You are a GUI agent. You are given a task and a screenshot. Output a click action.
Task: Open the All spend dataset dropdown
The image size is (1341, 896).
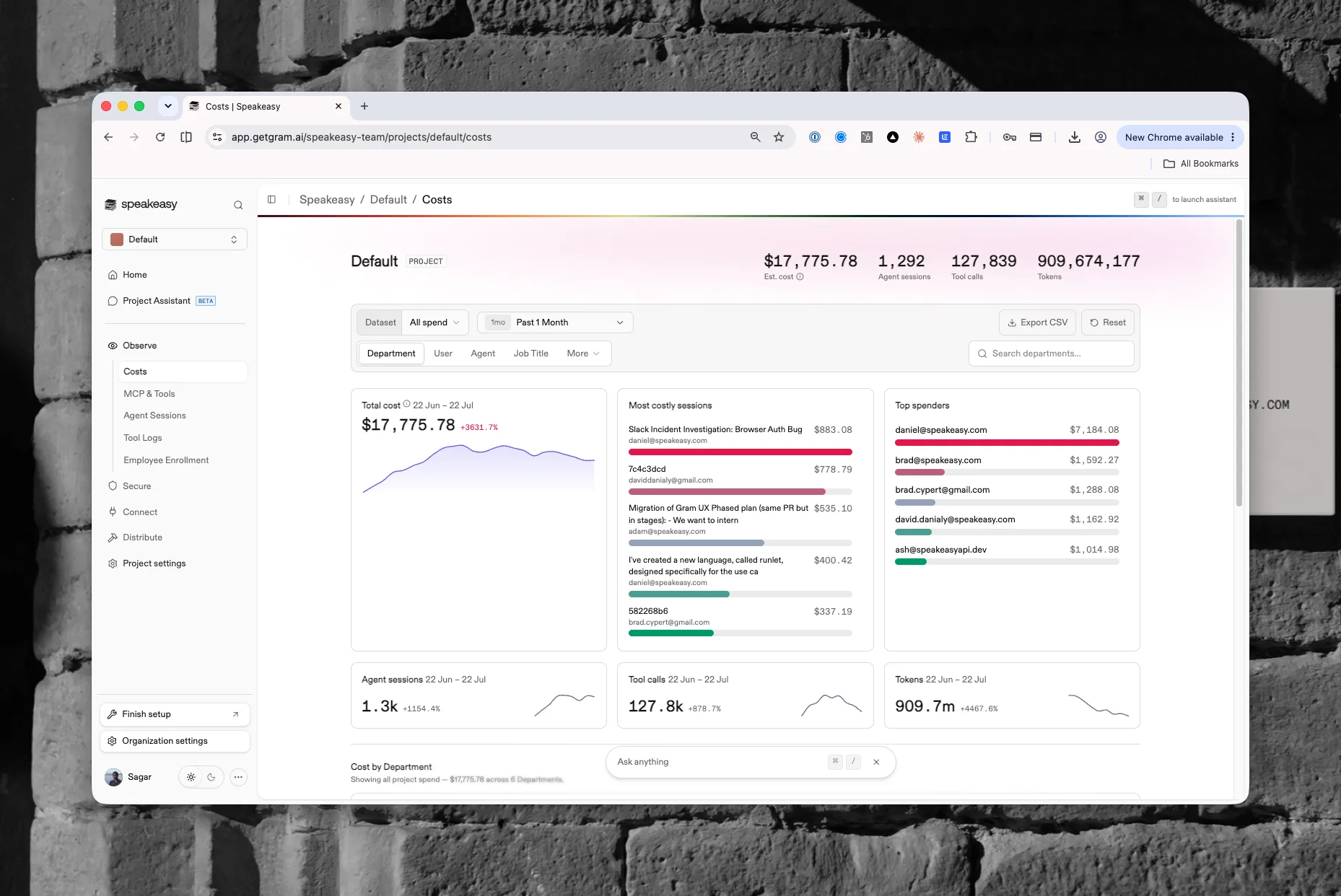(434, 322)
